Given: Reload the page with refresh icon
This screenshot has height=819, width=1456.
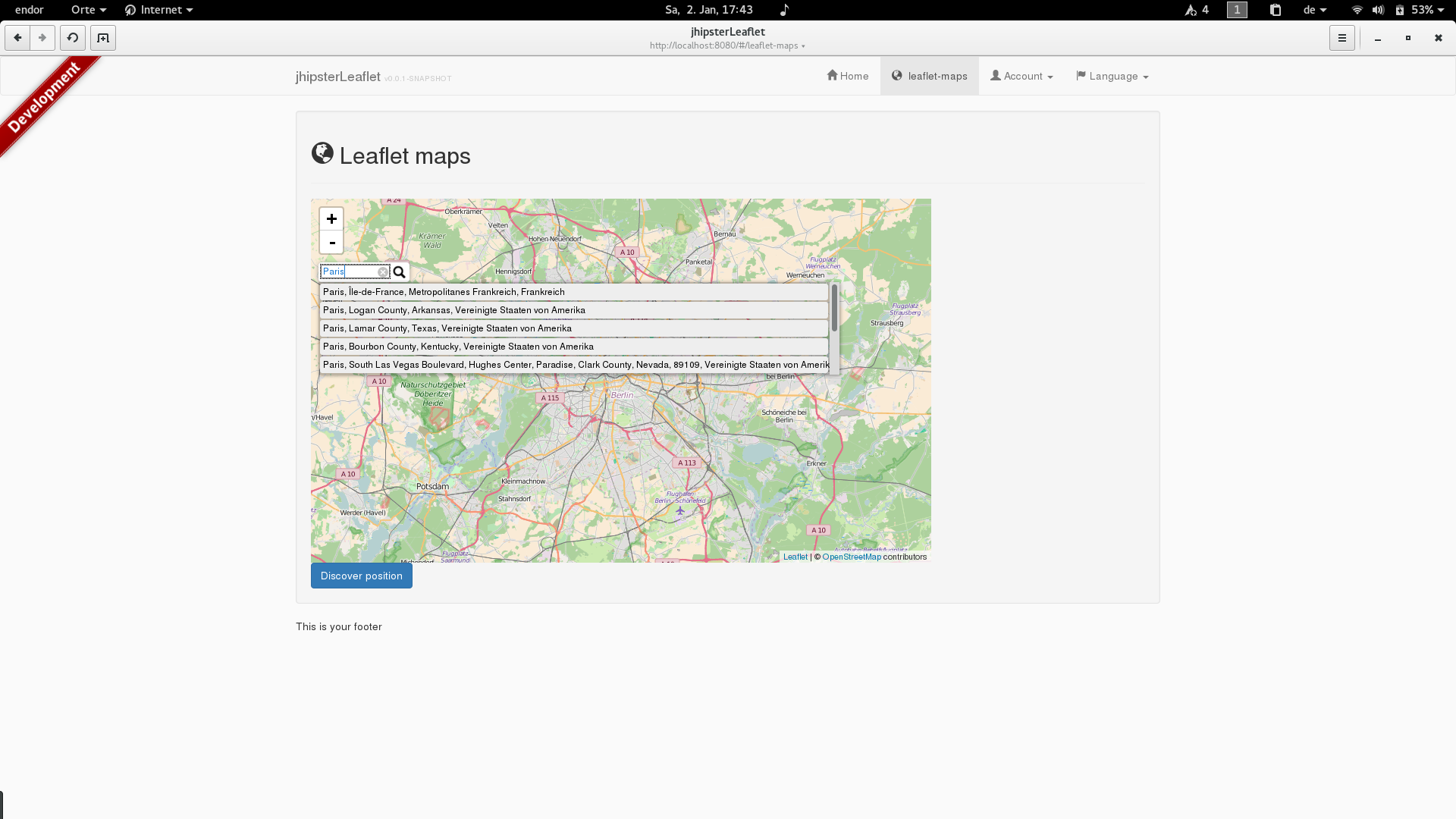Looking at the screenshot, I should click(73, 38).
